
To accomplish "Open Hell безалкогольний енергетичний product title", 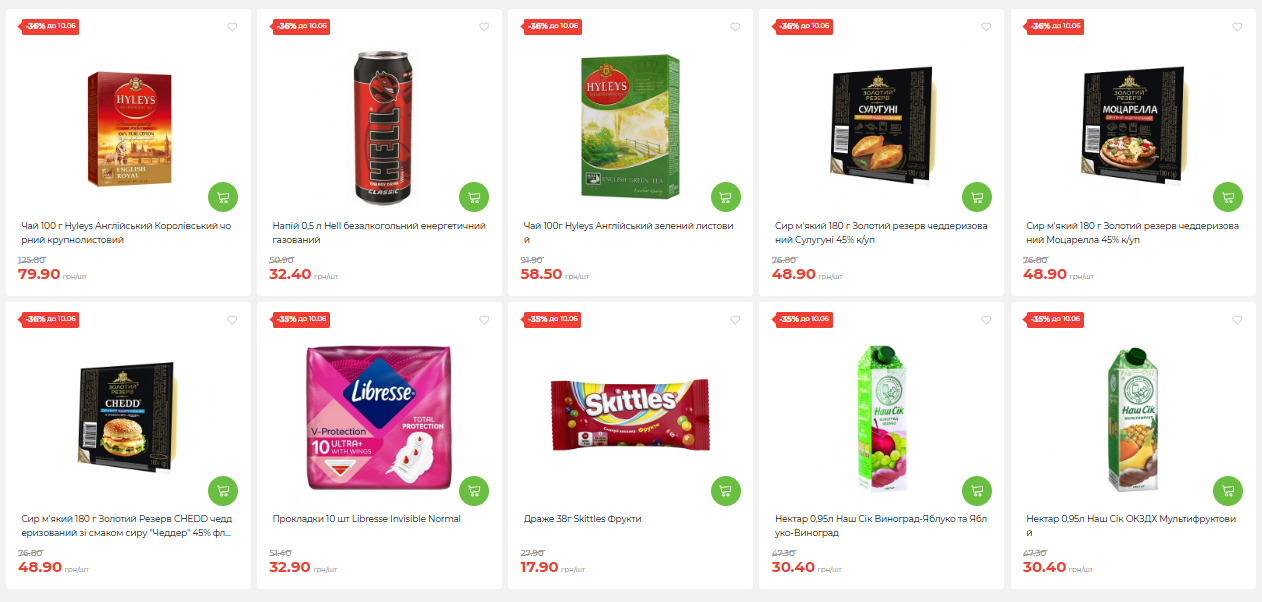I will [378, 233].
